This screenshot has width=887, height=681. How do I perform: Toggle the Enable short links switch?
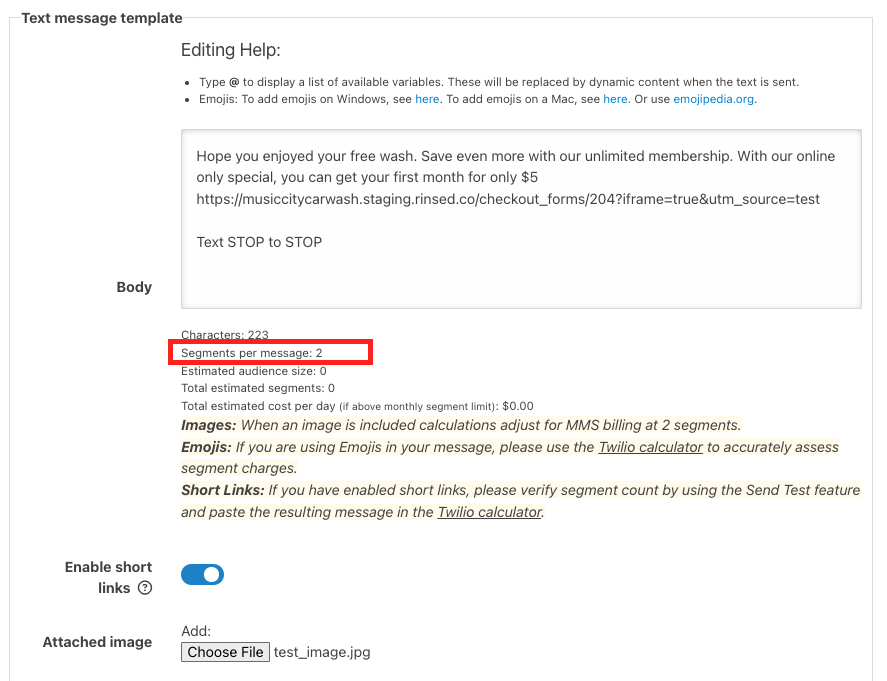[202, 575]
